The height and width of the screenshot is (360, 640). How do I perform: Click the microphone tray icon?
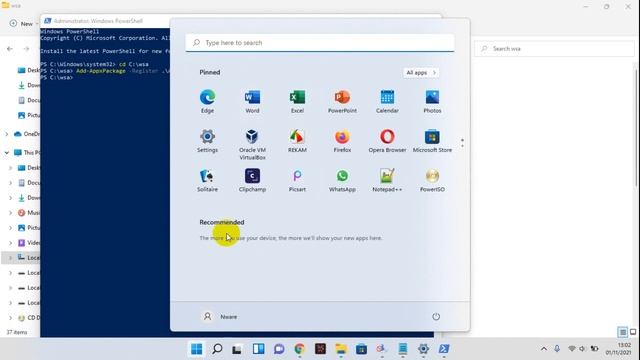tap(557, 349)
